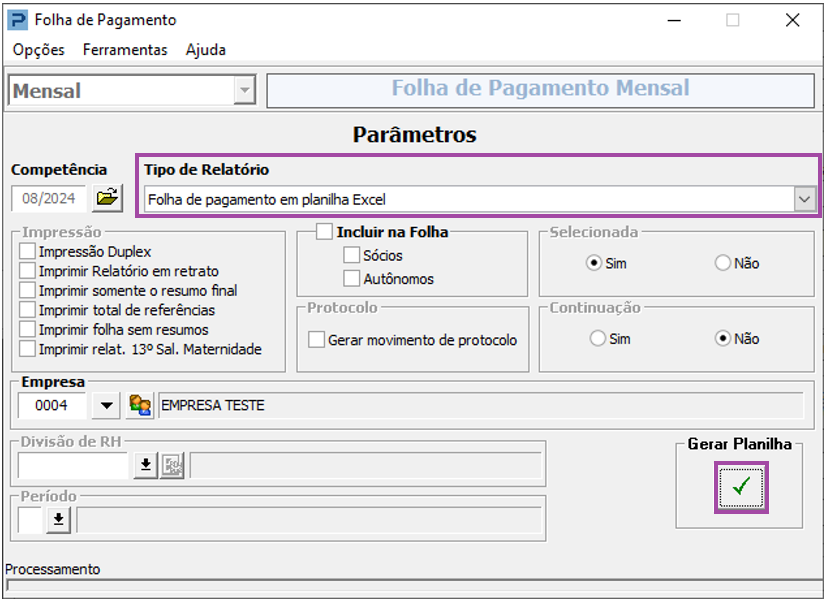827x603 pixels.
Task: Click the Competência date field
Action: pos(49,198)
